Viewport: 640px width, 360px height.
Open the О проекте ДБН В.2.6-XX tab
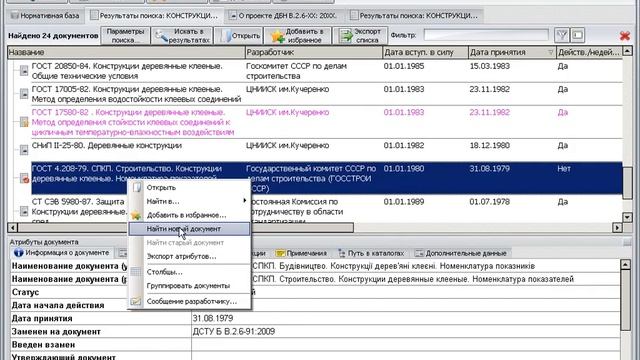coord(284,16)
